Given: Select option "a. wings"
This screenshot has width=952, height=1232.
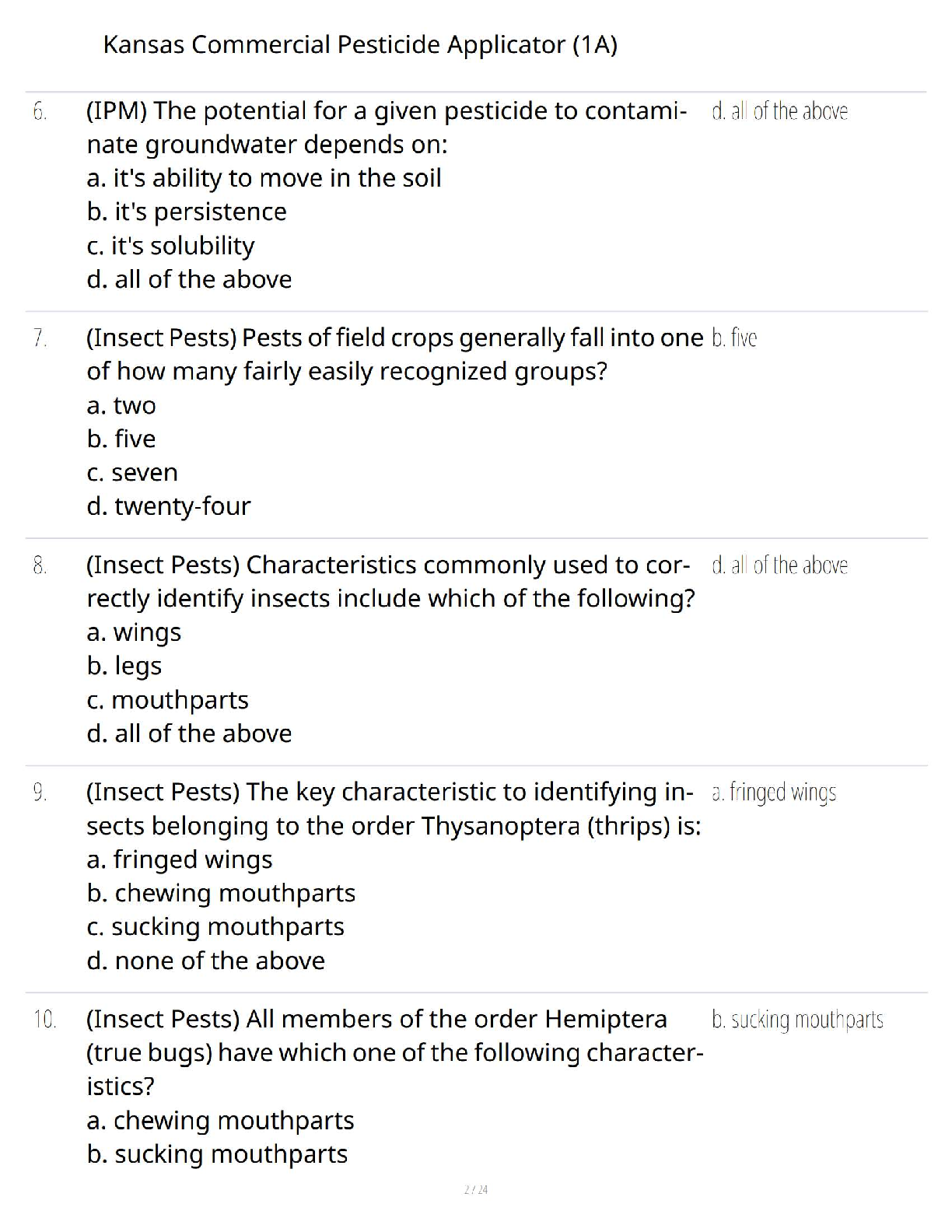Looking at the screenshot, I should [x=134, y=632].
